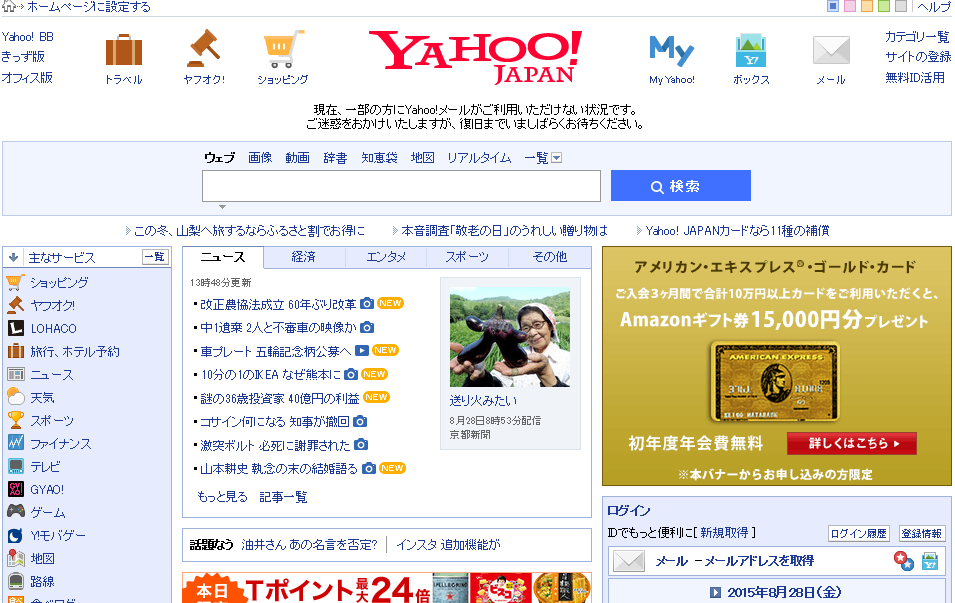955x603 pixels.
Task: Click video icon beside 車プレート headline
Action: (x=362, y=350)
